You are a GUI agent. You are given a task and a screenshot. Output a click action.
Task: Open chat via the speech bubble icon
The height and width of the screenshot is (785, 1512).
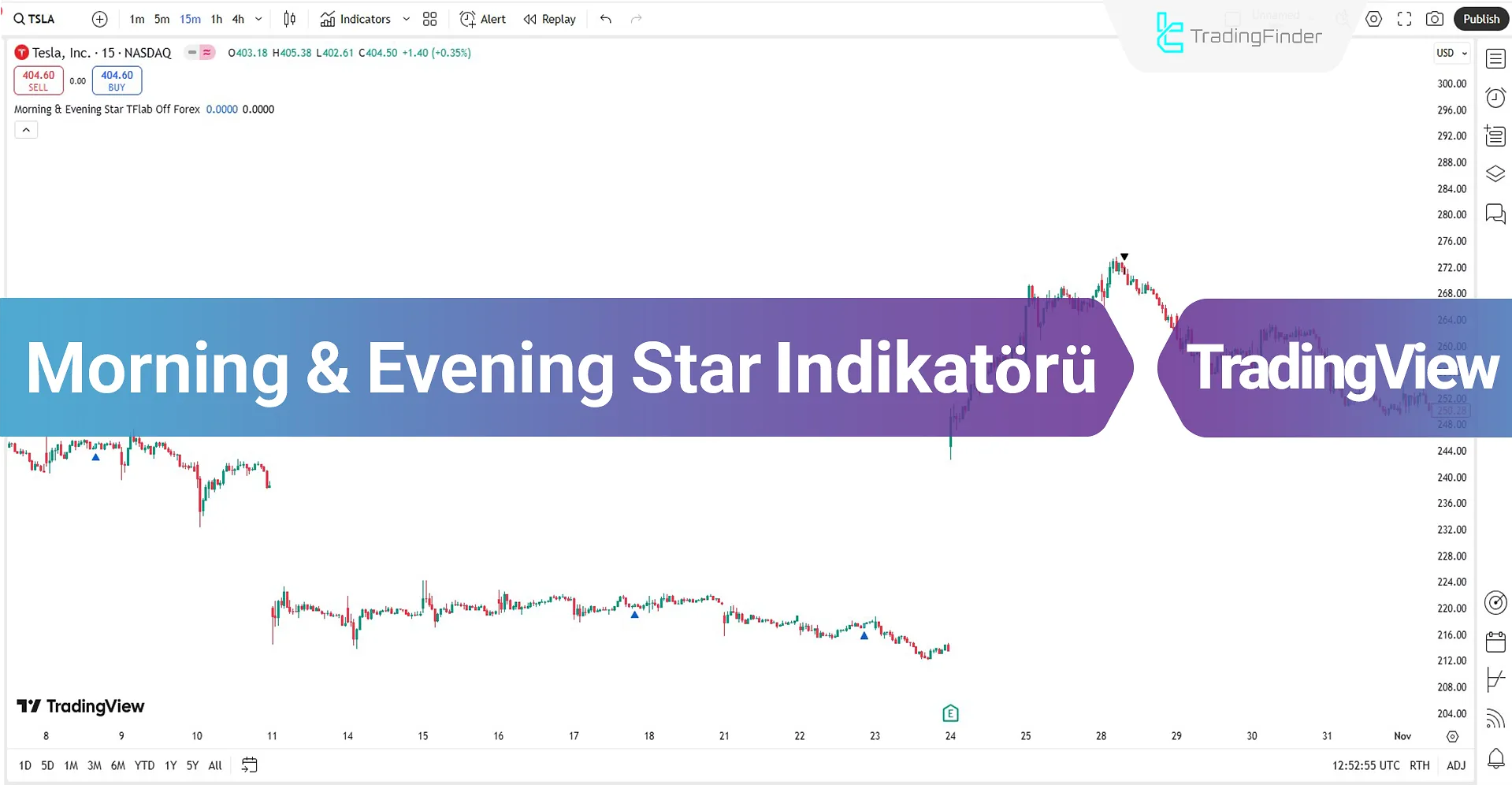point(1495,214)
